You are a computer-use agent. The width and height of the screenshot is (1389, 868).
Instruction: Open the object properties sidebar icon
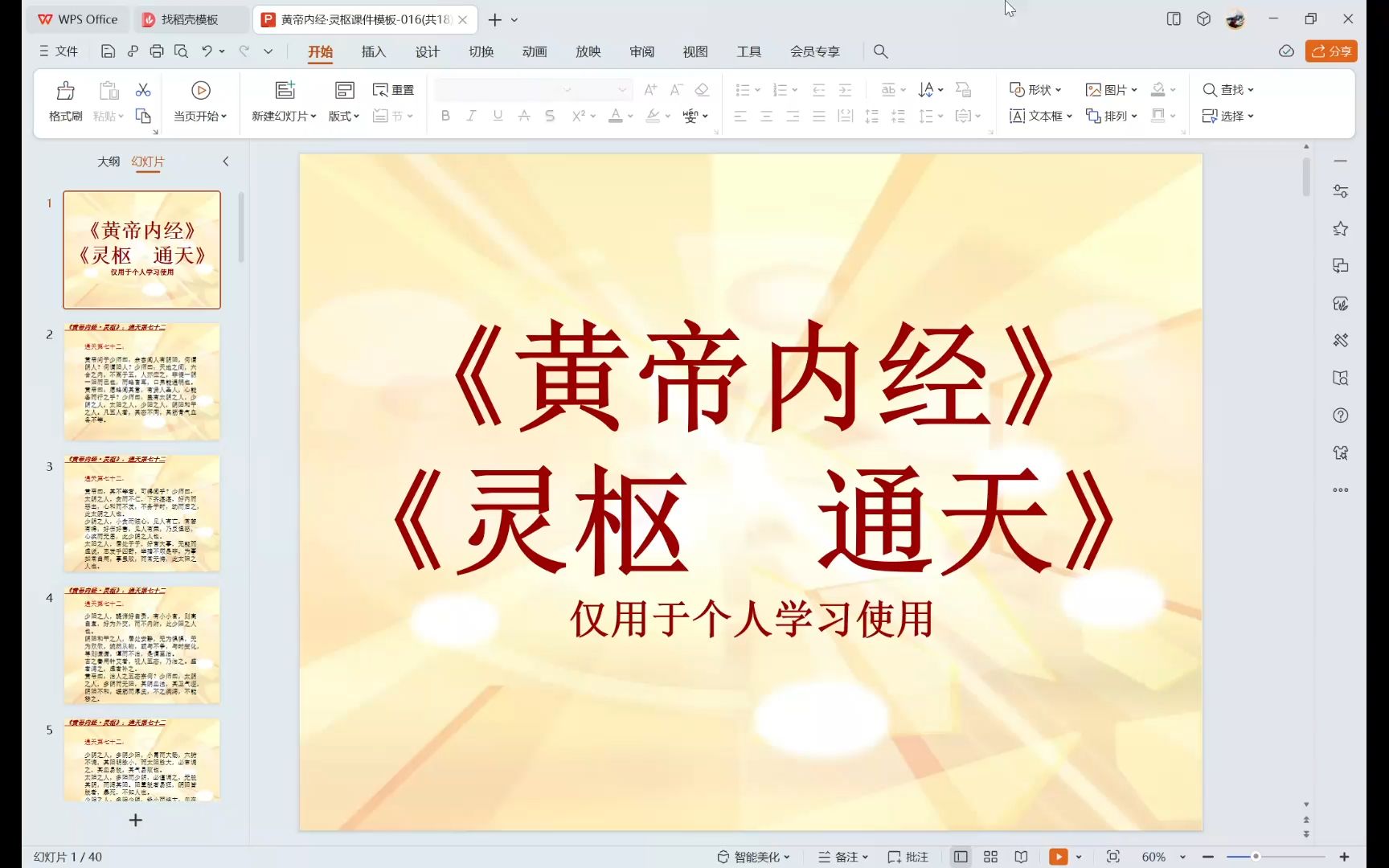pos(1340,191)
